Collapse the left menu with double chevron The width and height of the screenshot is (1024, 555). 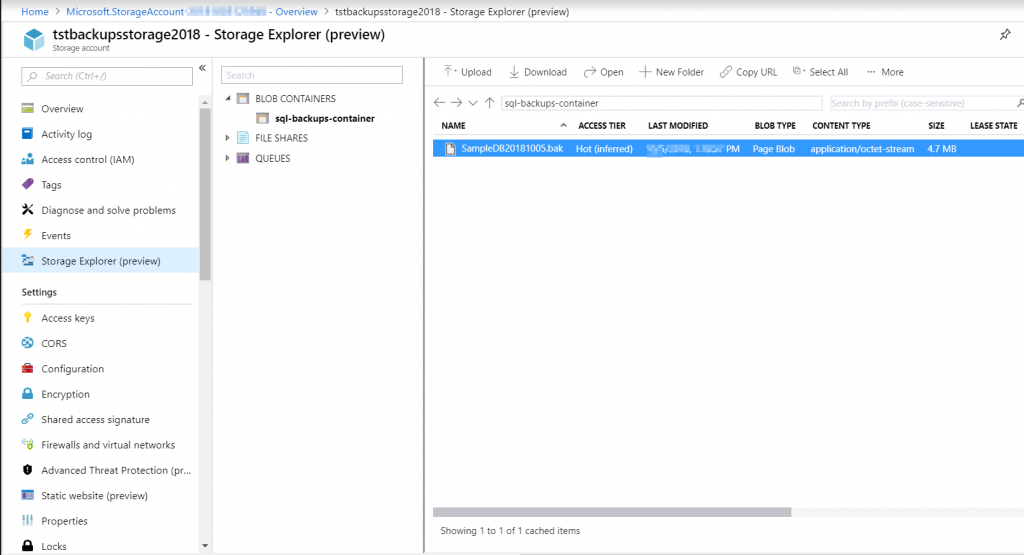pyautogui.click(x=202, y=68)
